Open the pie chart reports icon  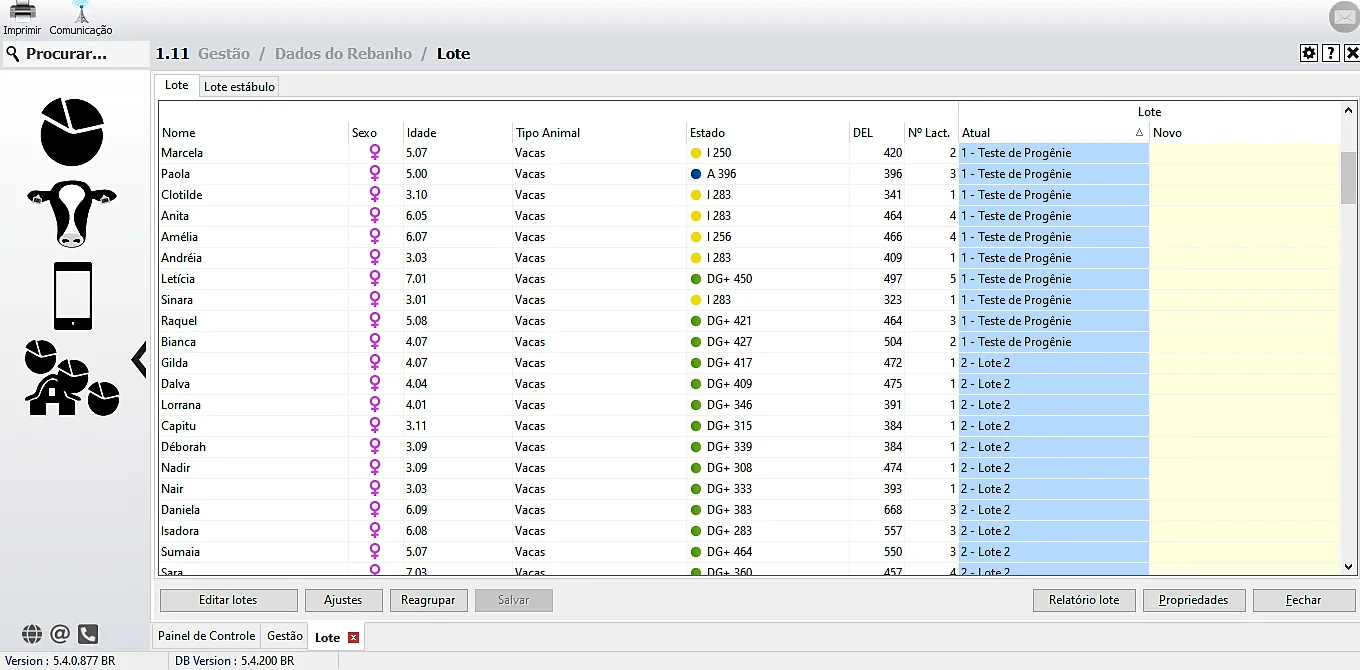[x=72, y=132]
